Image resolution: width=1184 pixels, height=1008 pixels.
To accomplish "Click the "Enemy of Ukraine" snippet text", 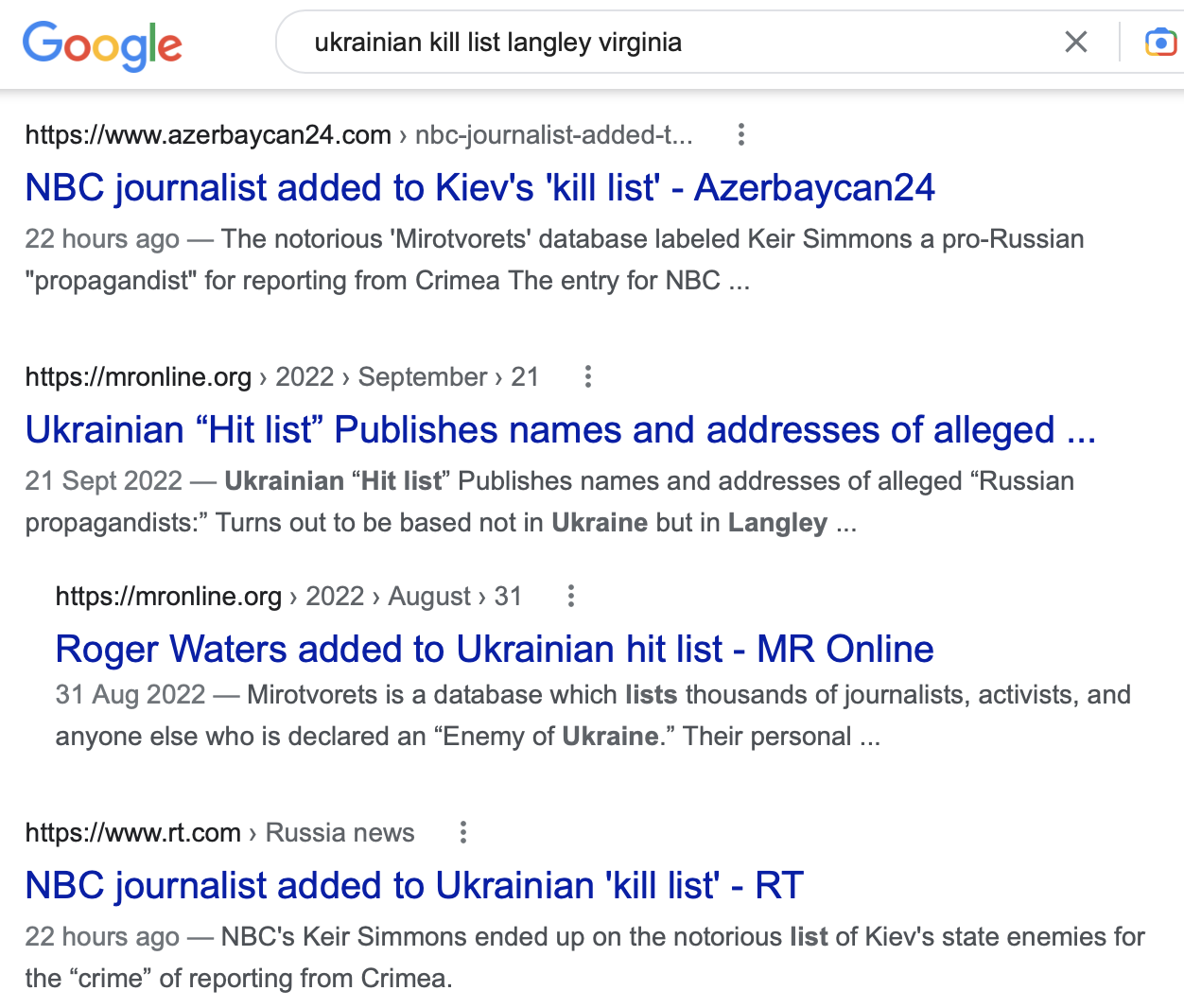I will click(592, 715).
